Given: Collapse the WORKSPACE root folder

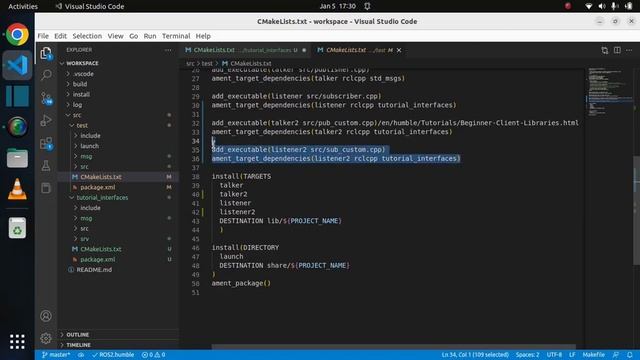Looking at the screenshot, I should [82, 63].
